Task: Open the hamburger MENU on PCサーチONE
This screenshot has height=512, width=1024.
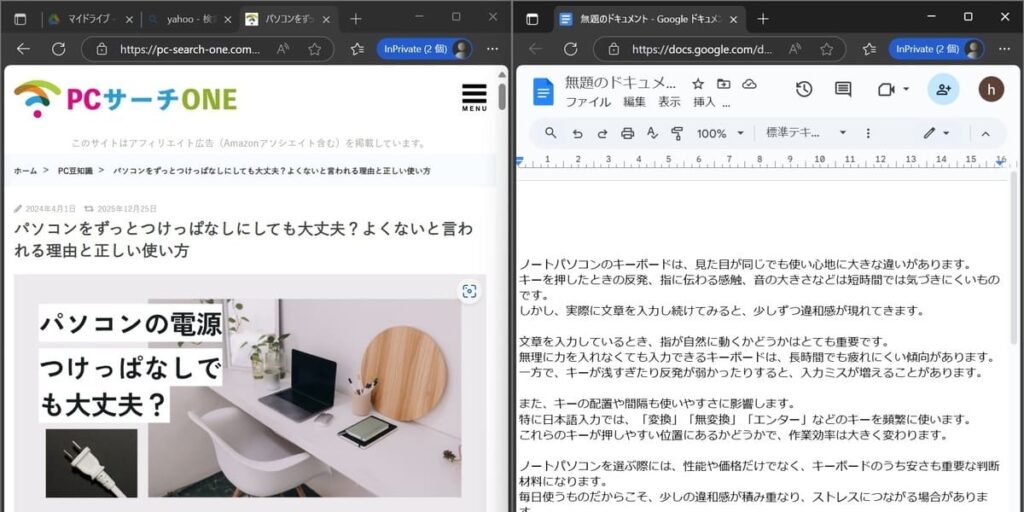Action: tap(474, 97)
